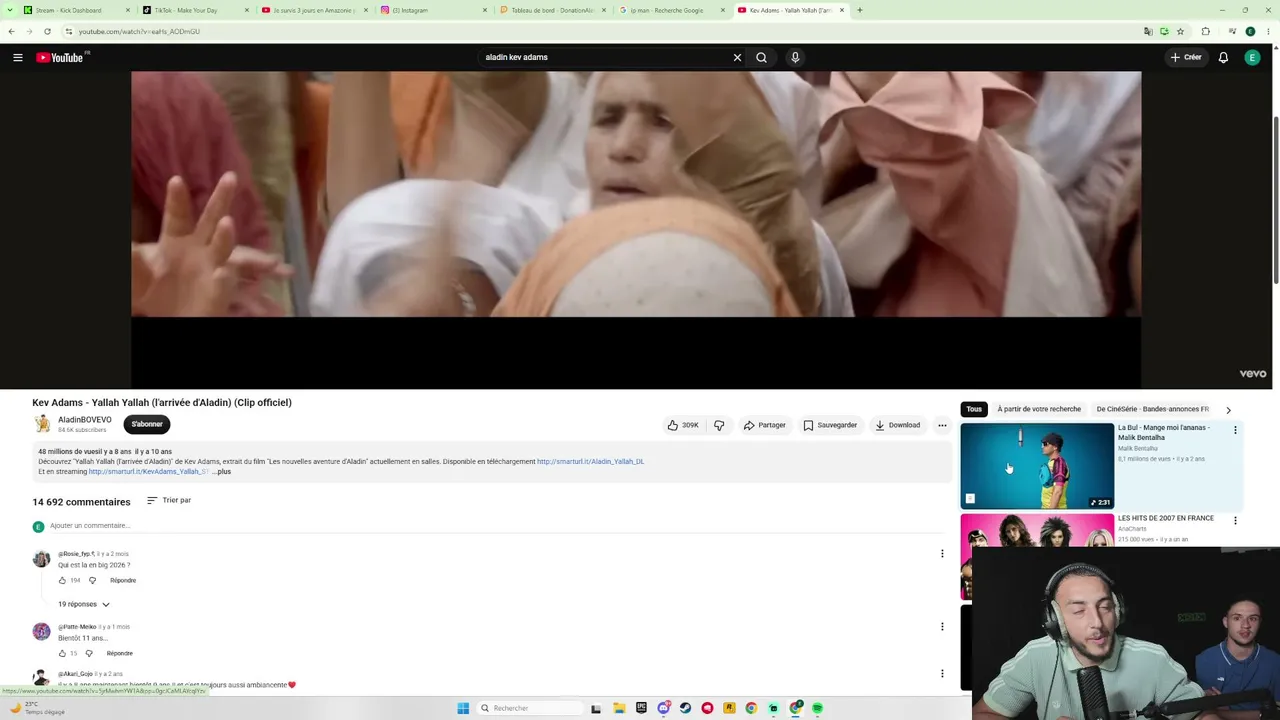Open the browser extensions puzzle icon

[x=1205, y=31]
